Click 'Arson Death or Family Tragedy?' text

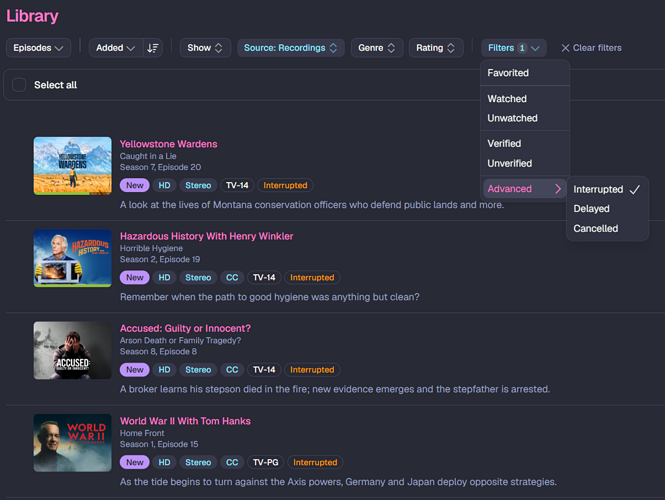(180, 341)
